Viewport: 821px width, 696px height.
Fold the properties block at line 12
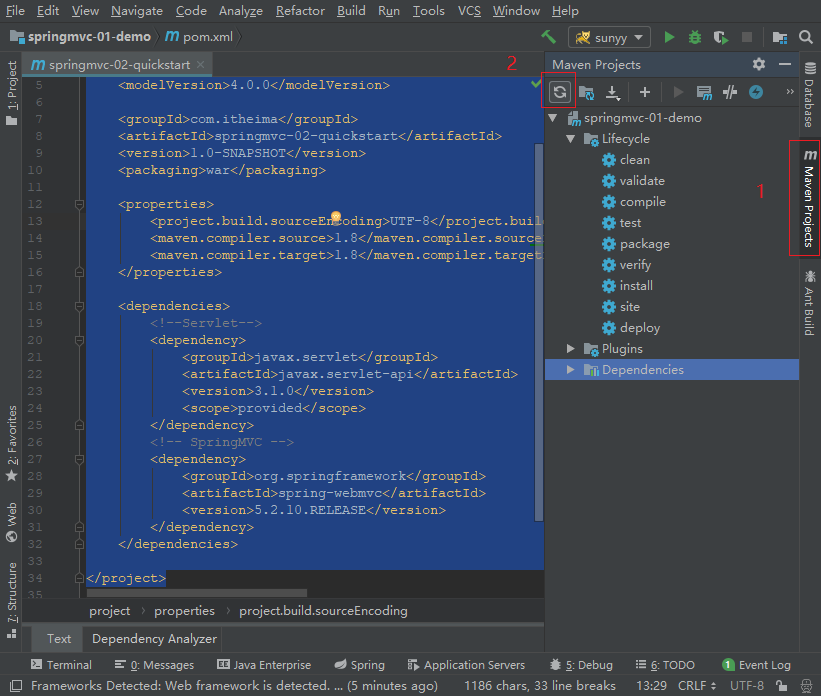tap(79, 204)
